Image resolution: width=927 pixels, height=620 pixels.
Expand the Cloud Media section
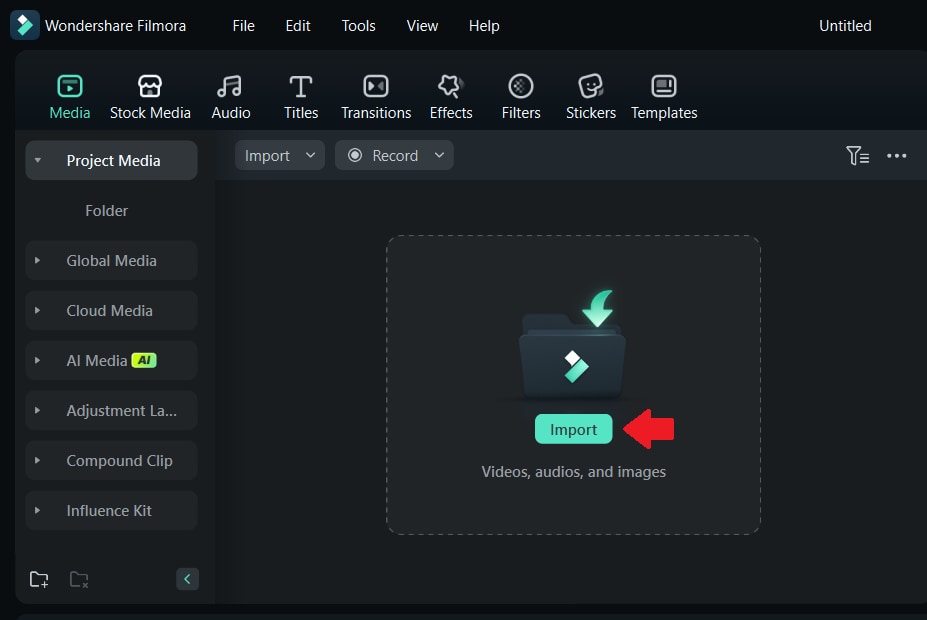click(x=37, y=310)
